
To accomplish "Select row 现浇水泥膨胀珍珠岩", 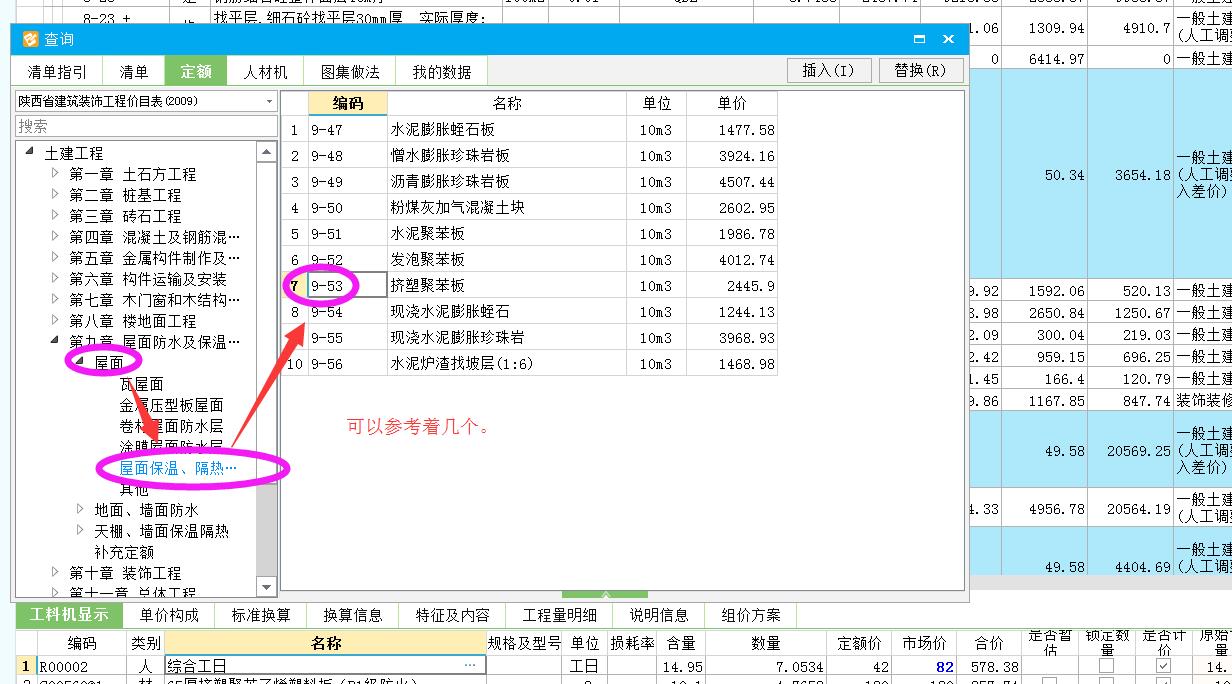I will coord(529,337).
